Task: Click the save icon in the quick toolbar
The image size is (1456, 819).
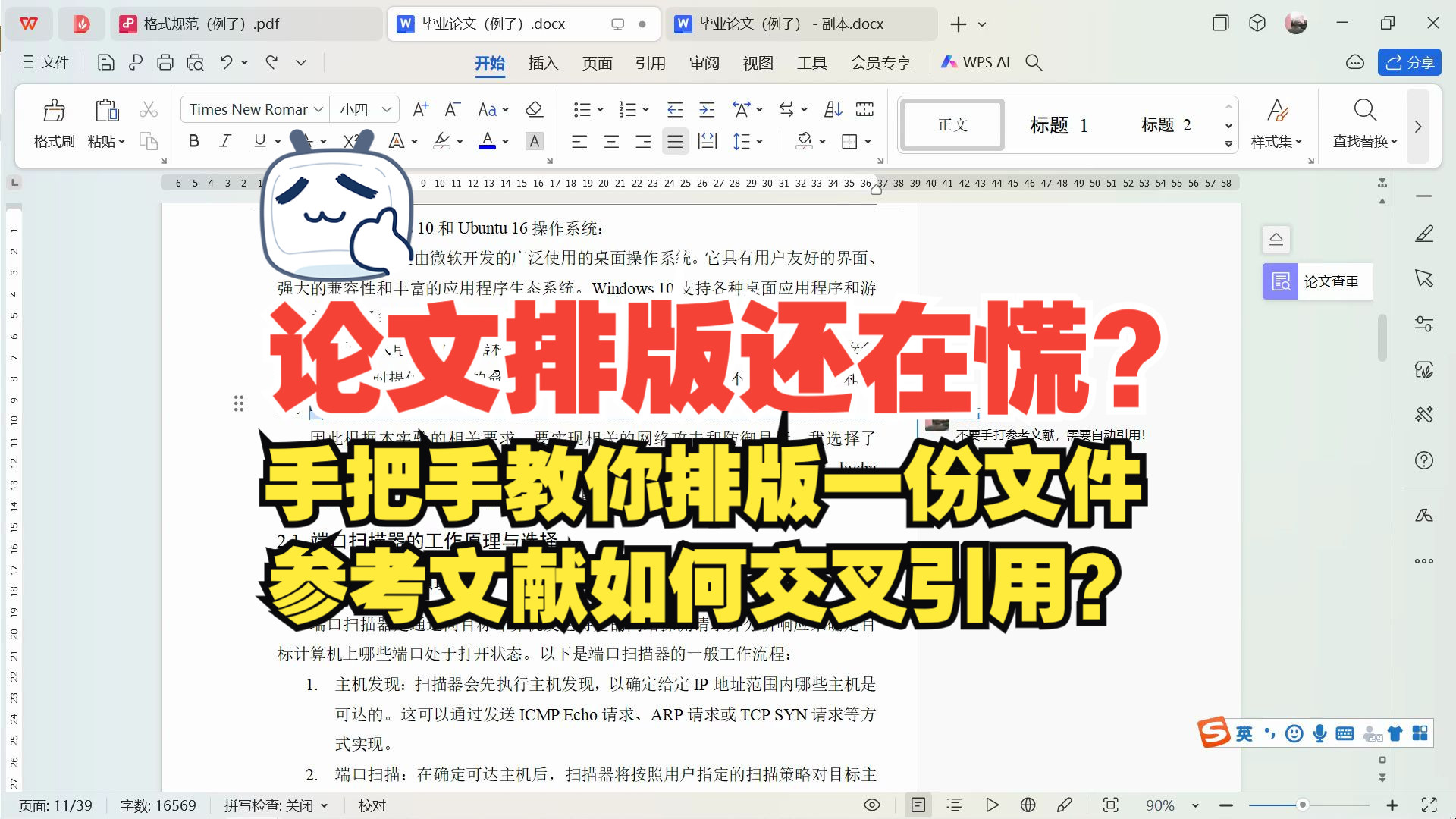Action: click(x=105, y=62)
